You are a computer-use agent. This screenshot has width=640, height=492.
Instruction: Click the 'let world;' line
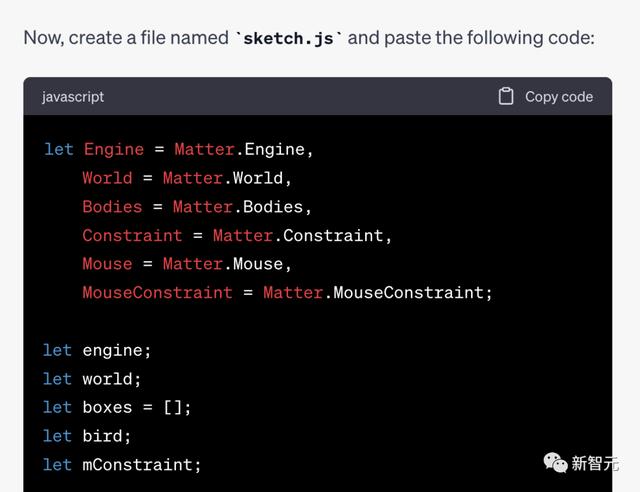(92, 379)
